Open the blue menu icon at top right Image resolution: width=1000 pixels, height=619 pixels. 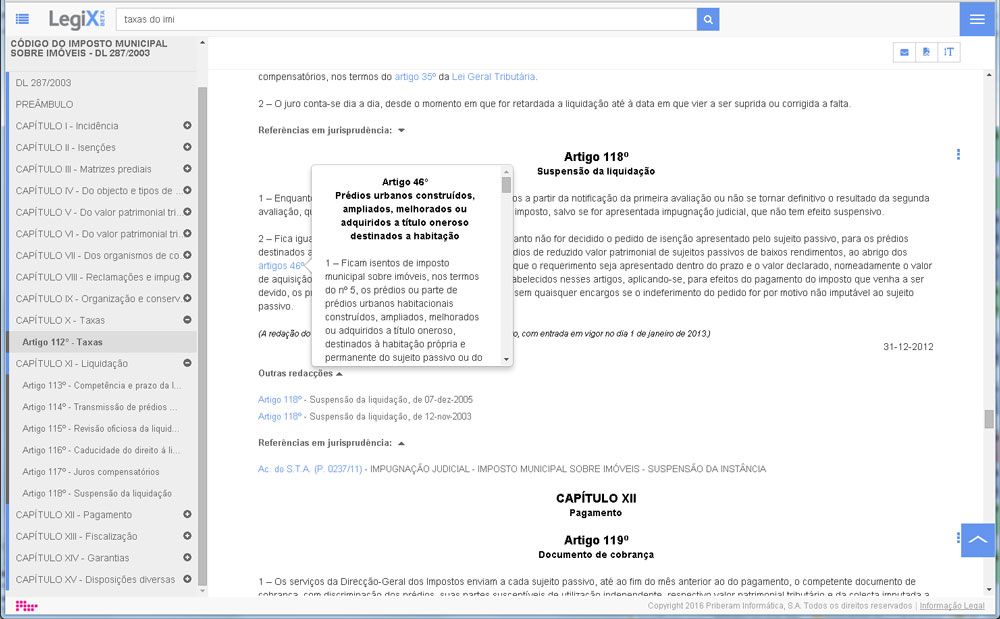[x=977, y=18]
